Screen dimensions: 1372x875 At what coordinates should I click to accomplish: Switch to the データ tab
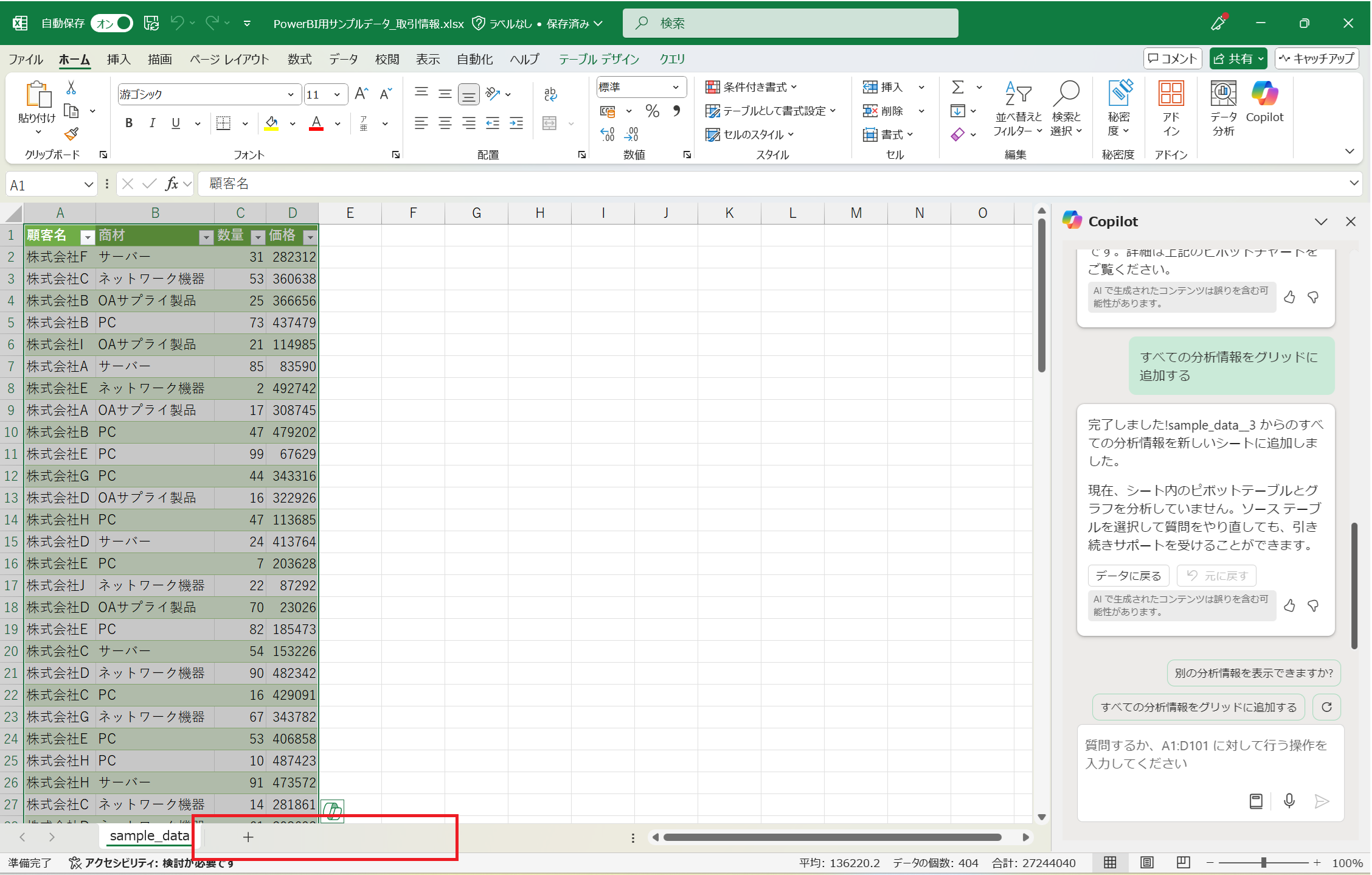click(x=344, y=59)
